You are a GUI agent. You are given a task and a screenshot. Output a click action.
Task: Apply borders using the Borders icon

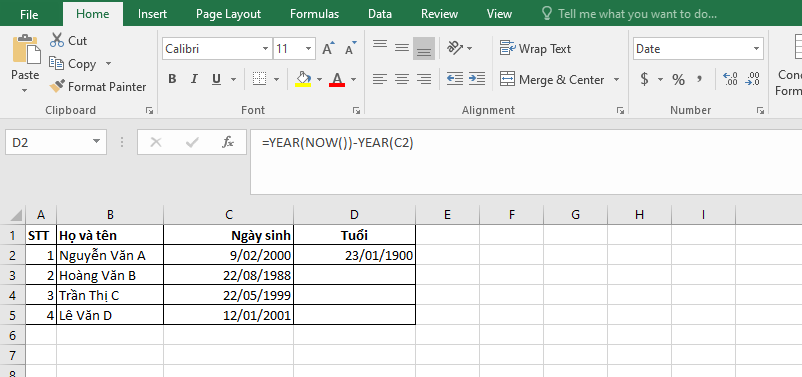coord(260,79)
